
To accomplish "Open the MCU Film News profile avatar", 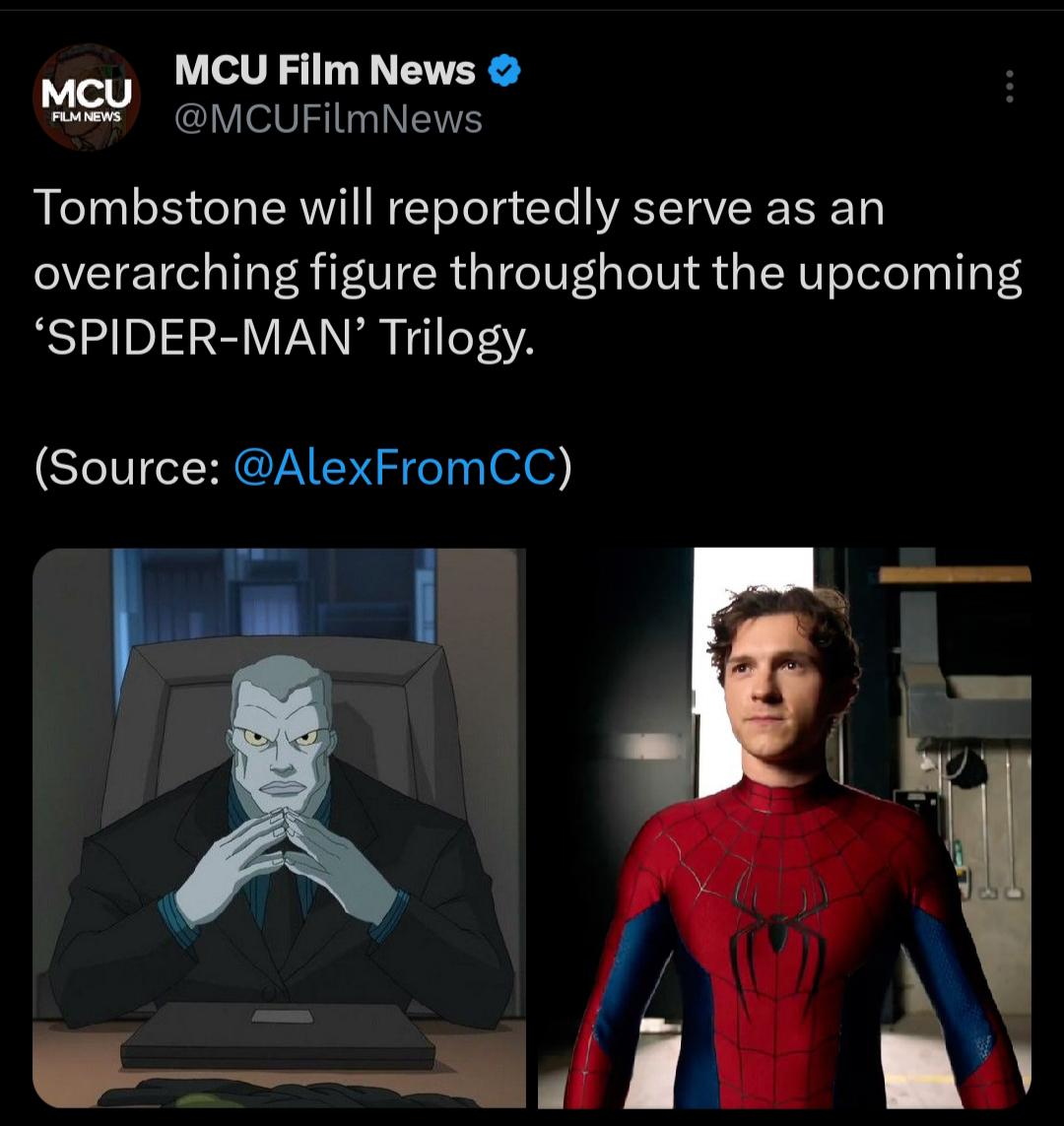I will point(86,98).
